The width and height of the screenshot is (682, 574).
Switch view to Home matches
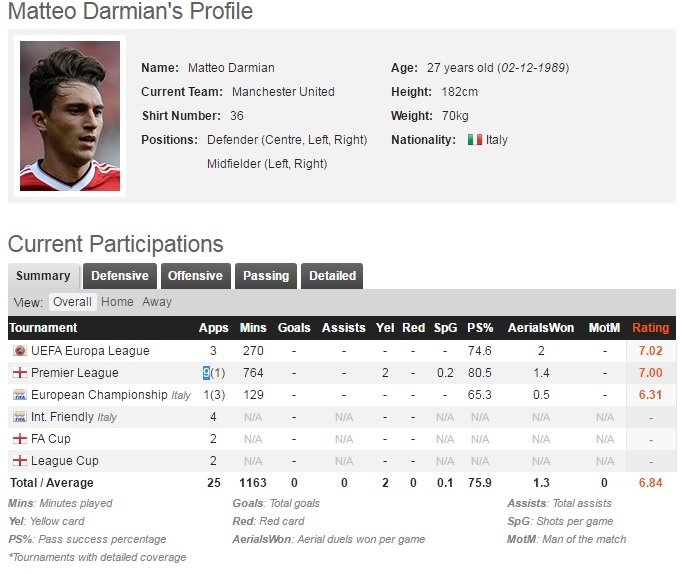[x=117, y=302]
